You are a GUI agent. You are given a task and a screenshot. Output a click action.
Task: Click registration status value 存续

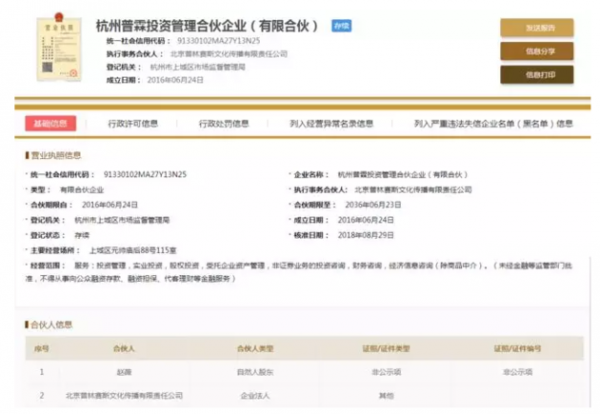[x=82, y=235]
